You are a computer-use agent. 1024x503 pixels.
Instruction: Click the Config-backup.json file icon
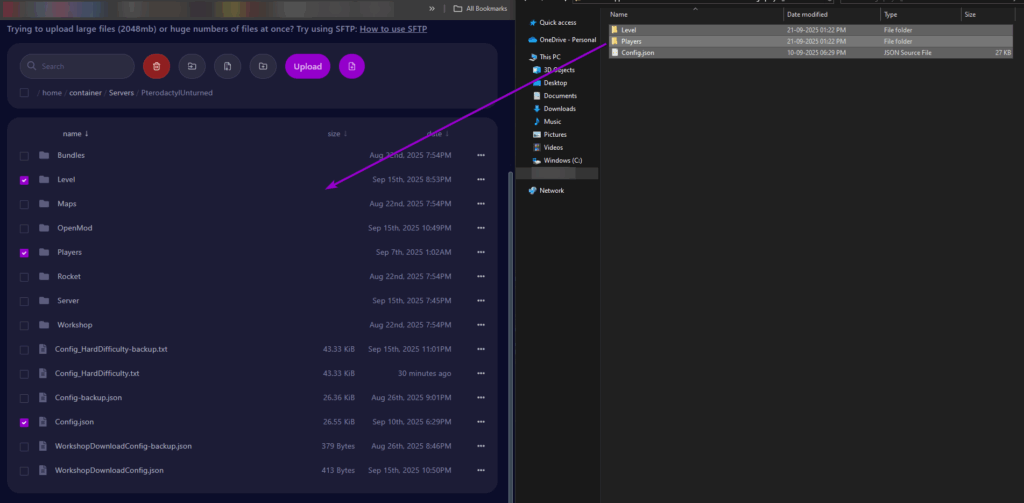coord(43,397)
